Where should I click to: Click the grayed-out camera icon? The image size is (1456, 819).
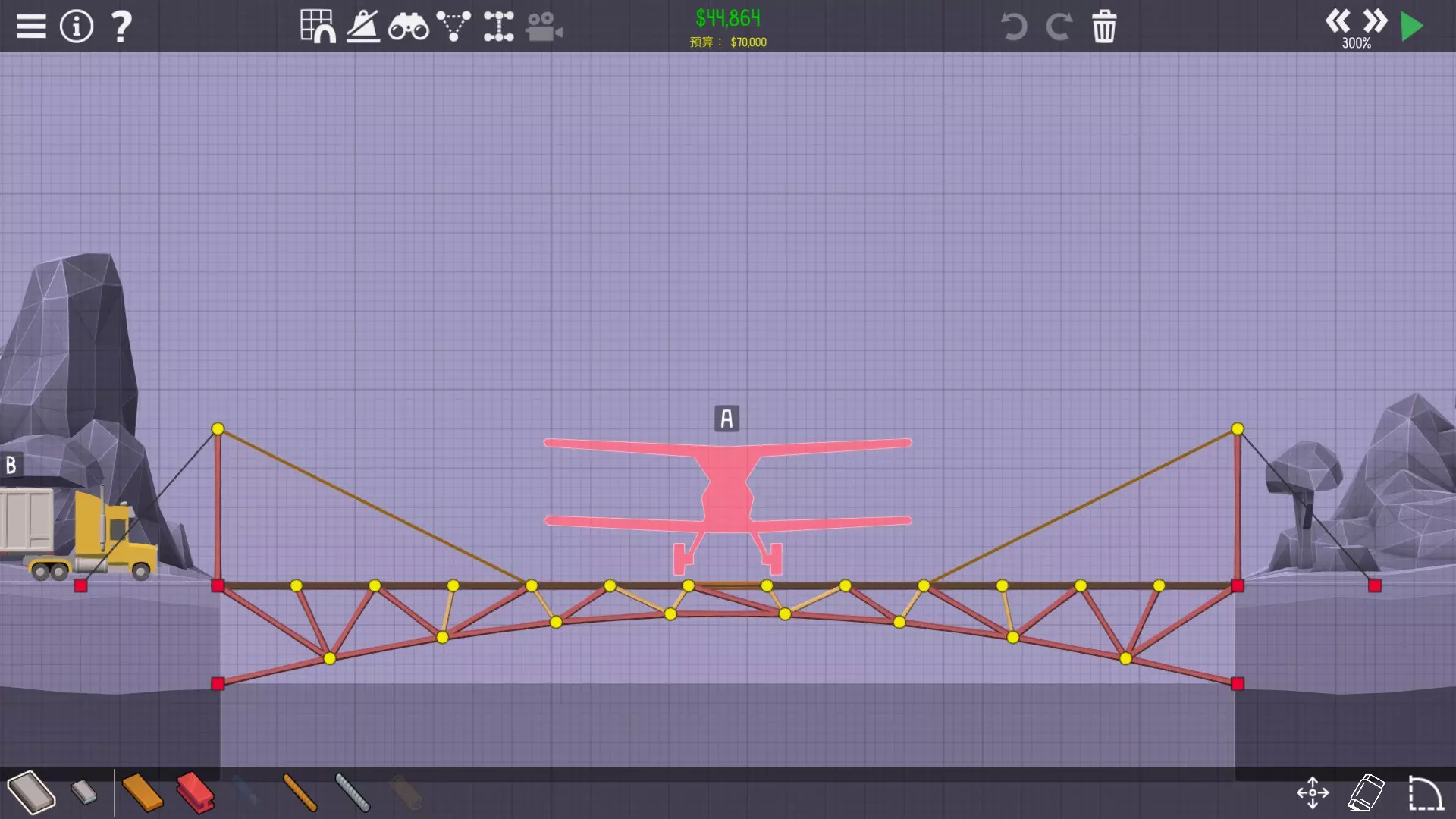544,27
